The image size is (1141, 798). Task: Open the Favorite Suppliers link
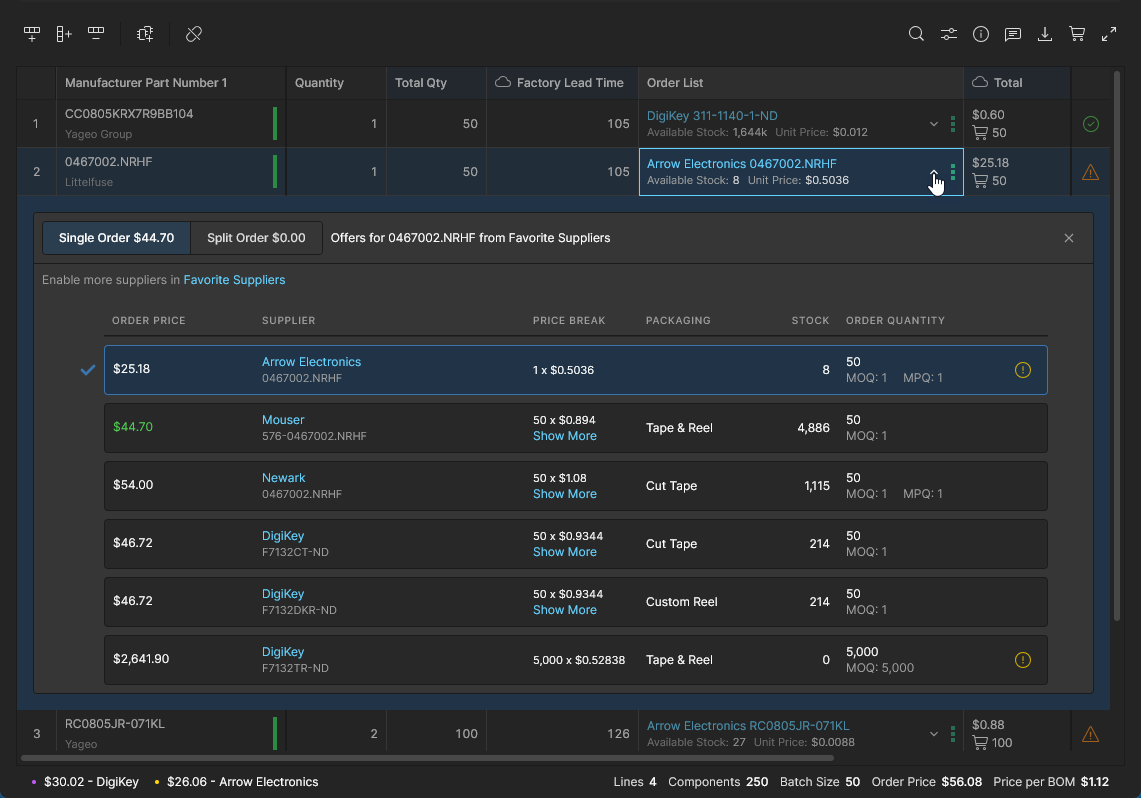point(234,280)
